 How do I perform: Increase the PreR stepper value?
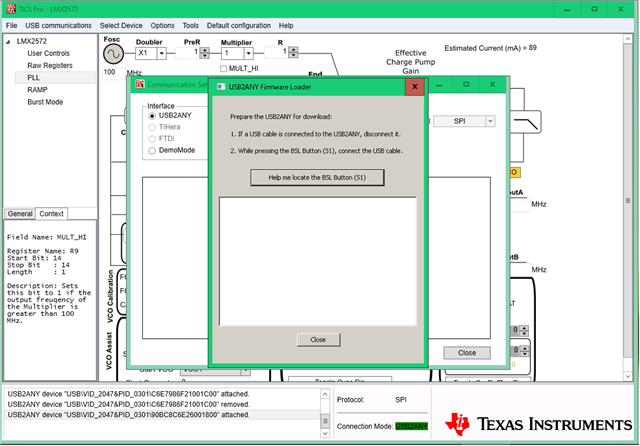pos(205,50)
